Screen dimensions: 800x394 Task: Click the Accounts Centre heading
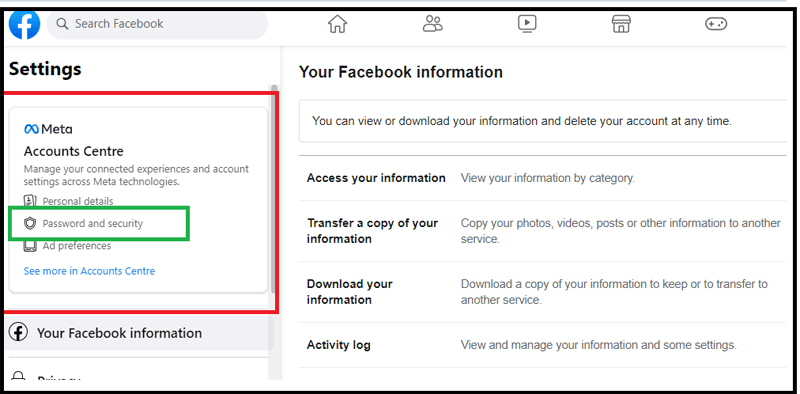73,152
